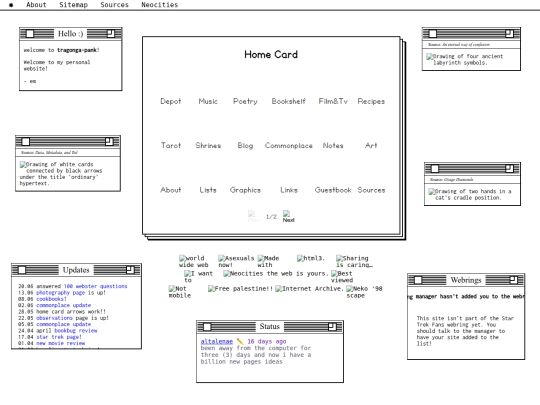Viewport: 540px width, 405px height.
Task: Click the four ancient labyrinth symbols drawing
Action: tap(465, 60)
